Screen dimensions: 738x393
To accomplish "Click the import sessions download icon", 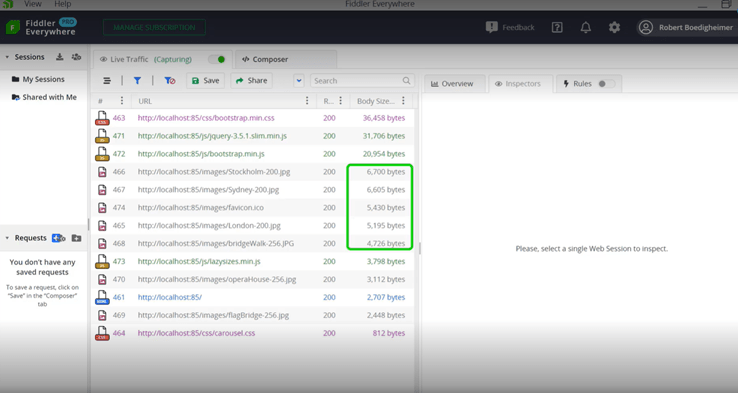I will 59,57.
